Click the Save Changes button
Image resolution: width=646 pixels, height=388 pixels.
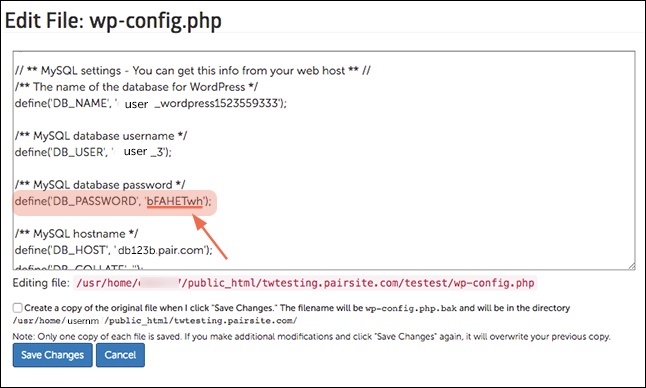pos(52,355)
